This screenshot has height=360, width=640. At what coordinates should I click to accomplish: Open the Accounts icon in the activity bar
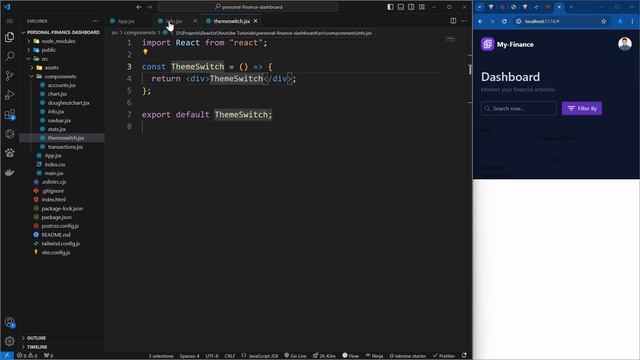coord(9,322)
